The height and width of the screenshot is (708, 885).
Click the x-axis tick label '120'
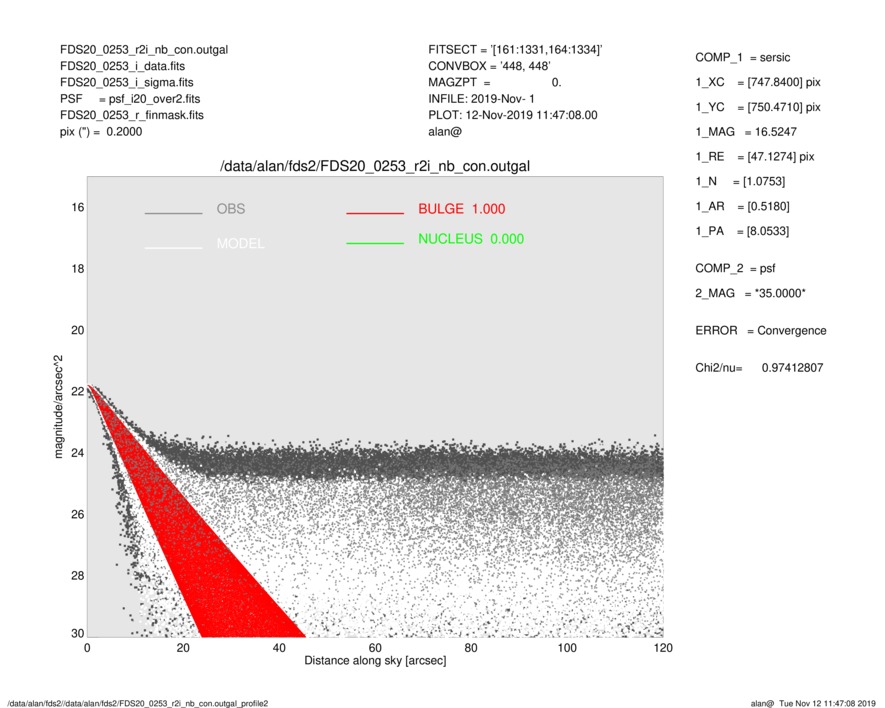pos(663,648)
